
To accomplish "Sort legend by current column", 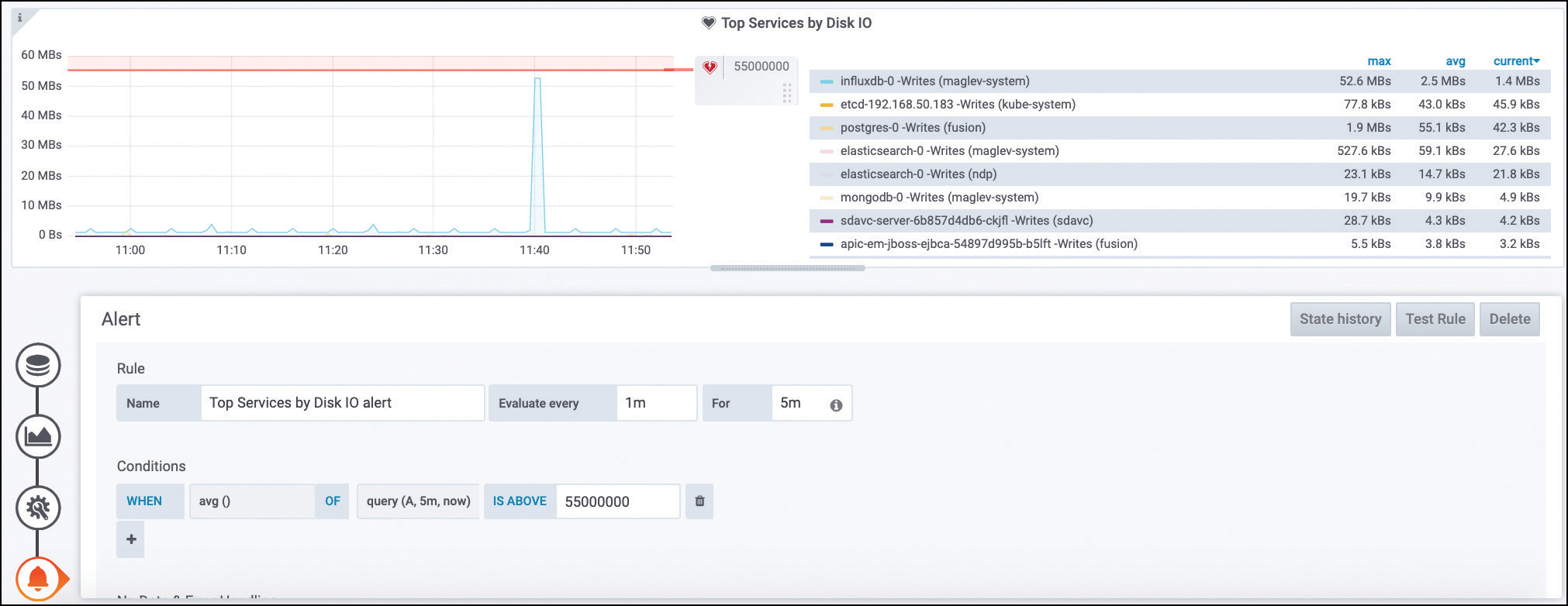I will [x=1515, y=61].
